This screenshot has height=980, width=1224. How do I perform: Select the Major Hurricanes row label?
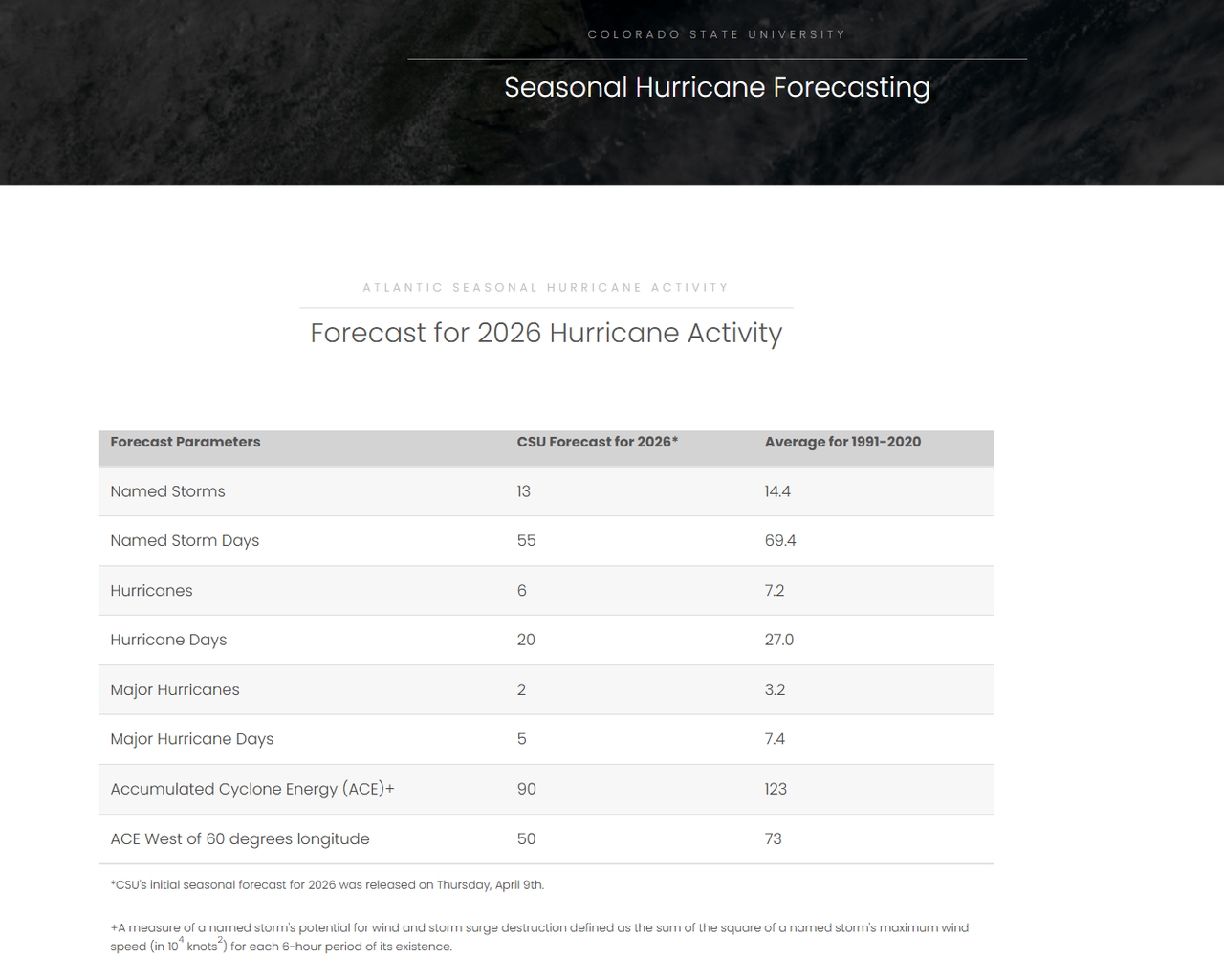pyautogui.click(x=175, y=689)
